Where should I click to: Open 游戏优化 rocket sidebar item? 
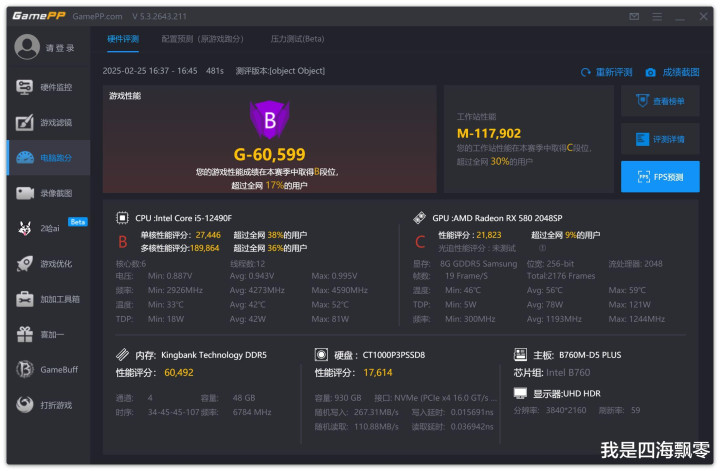coord(48,264)
